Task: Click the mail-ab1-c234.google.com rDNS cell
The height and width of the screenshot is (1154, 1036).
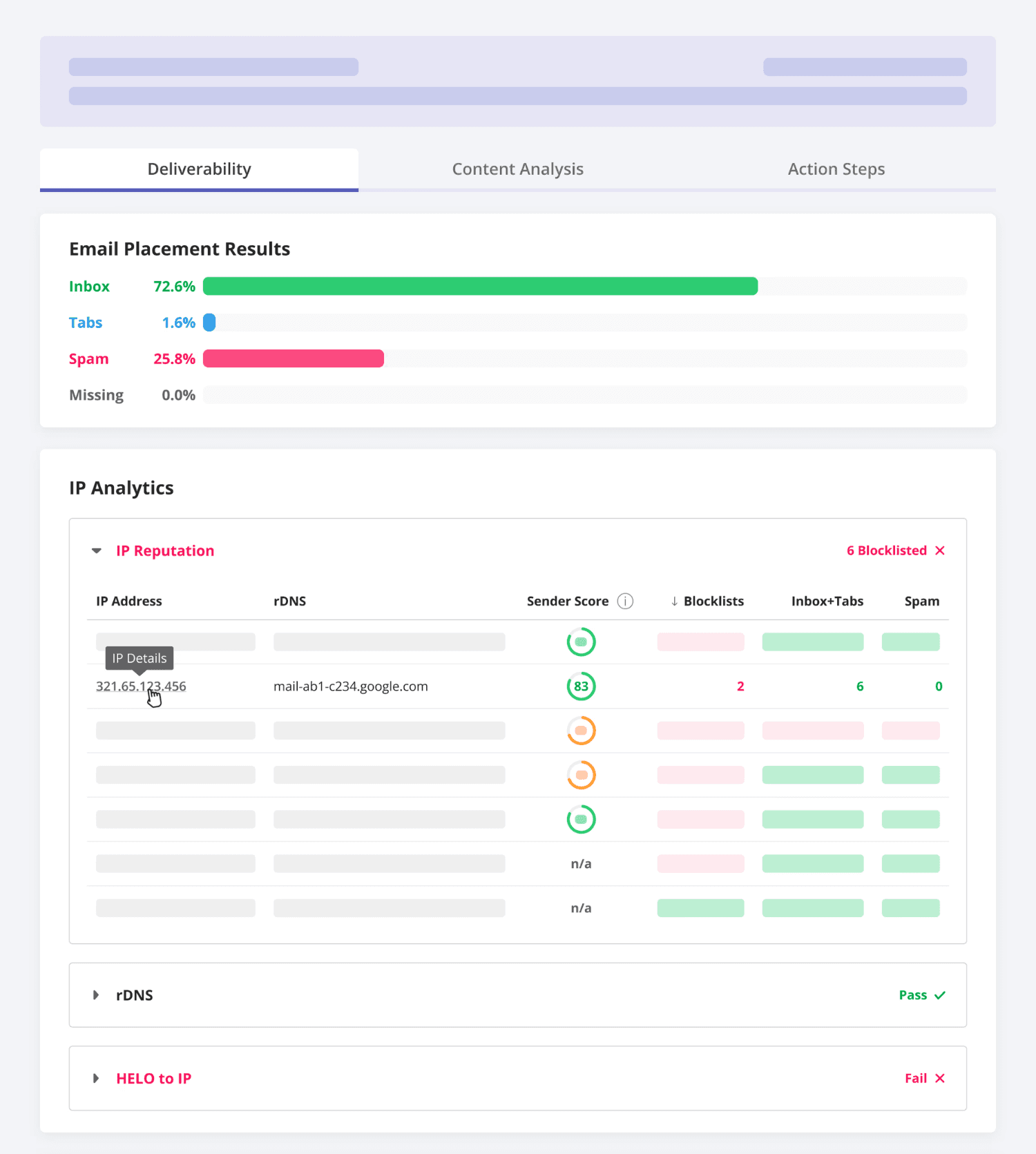Action: click(x=351, y=686)
